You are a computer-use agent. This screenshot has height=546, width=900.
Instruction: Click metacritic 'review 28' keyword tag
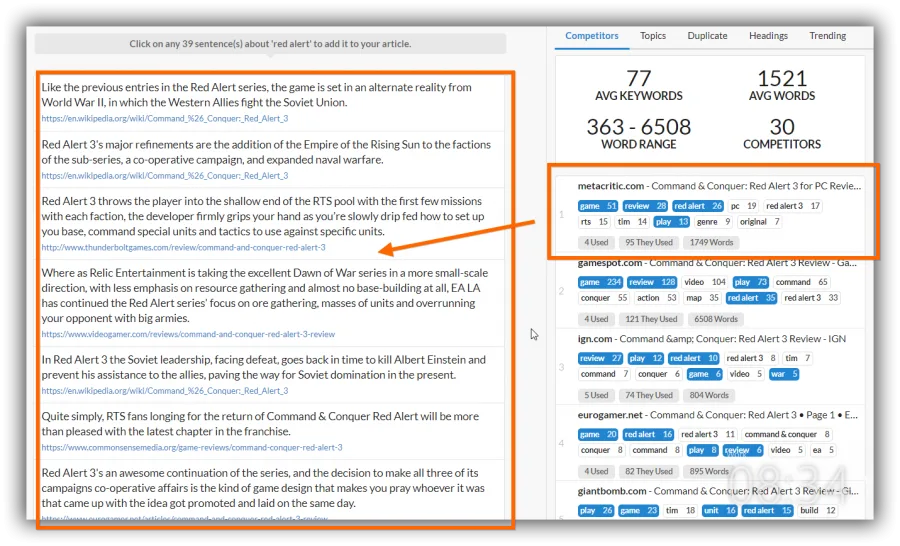[x=645, y=206]
